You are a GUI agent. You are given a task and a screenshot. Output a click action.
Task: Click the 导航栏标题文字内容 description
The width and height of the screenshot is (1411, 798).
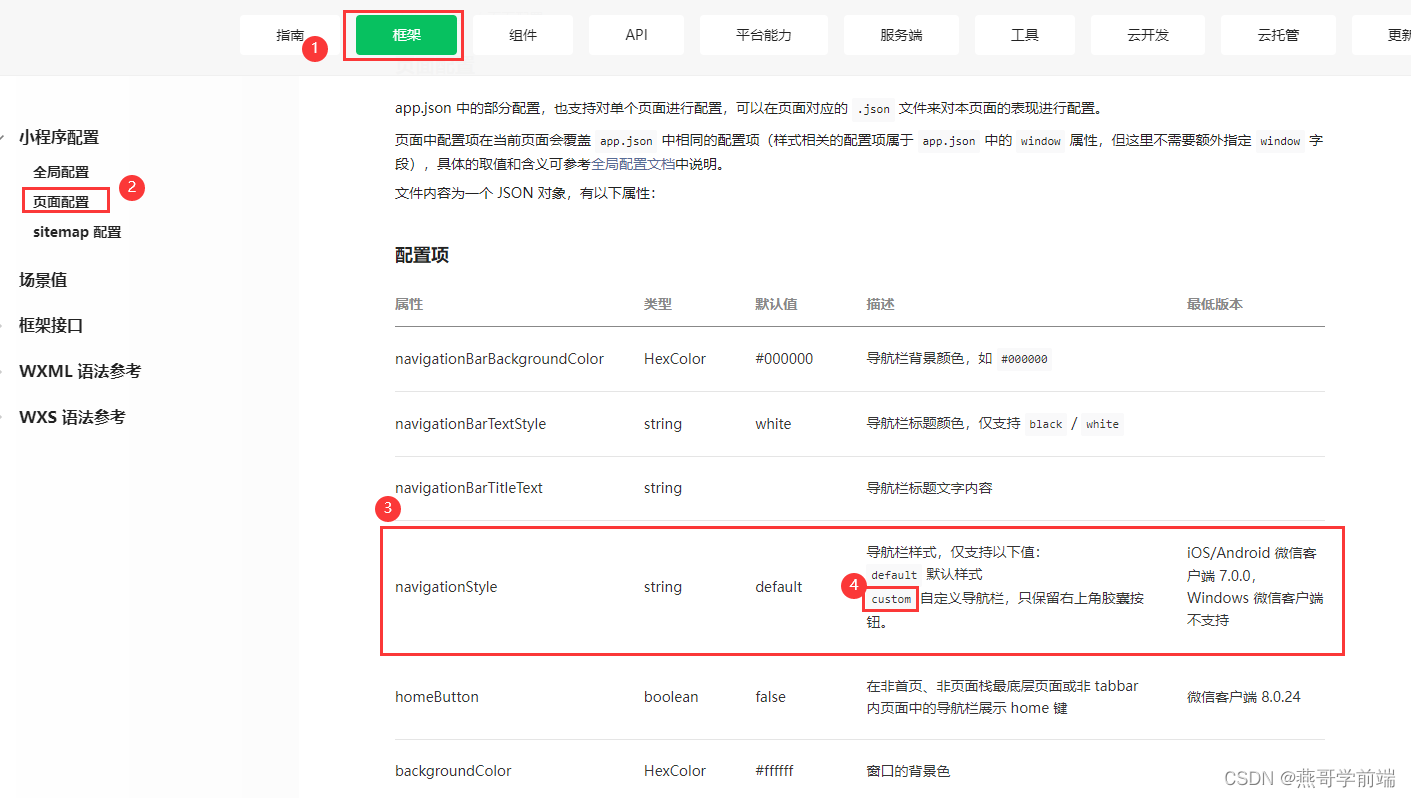929,488
